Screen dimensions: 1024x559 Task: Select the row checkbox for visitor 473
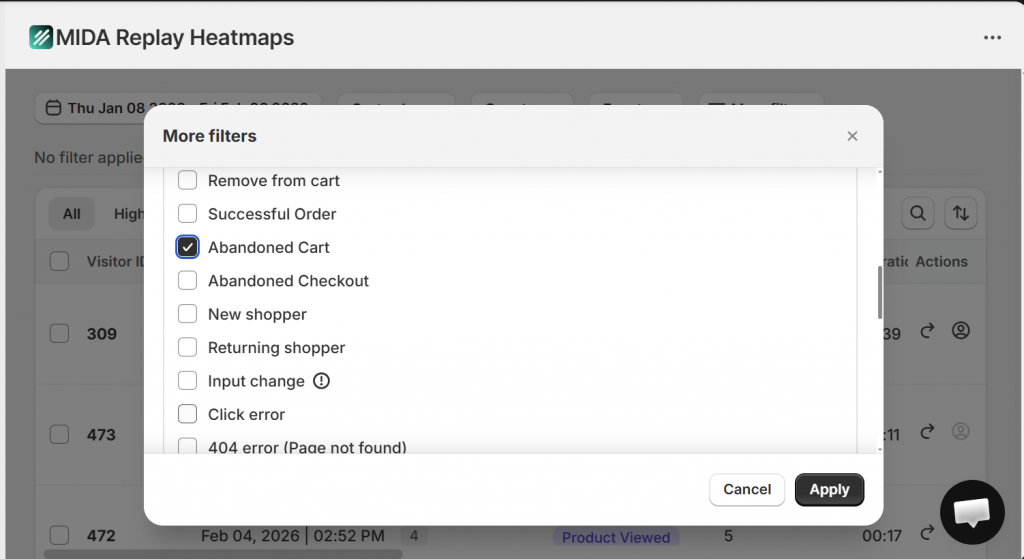[60, 434]
